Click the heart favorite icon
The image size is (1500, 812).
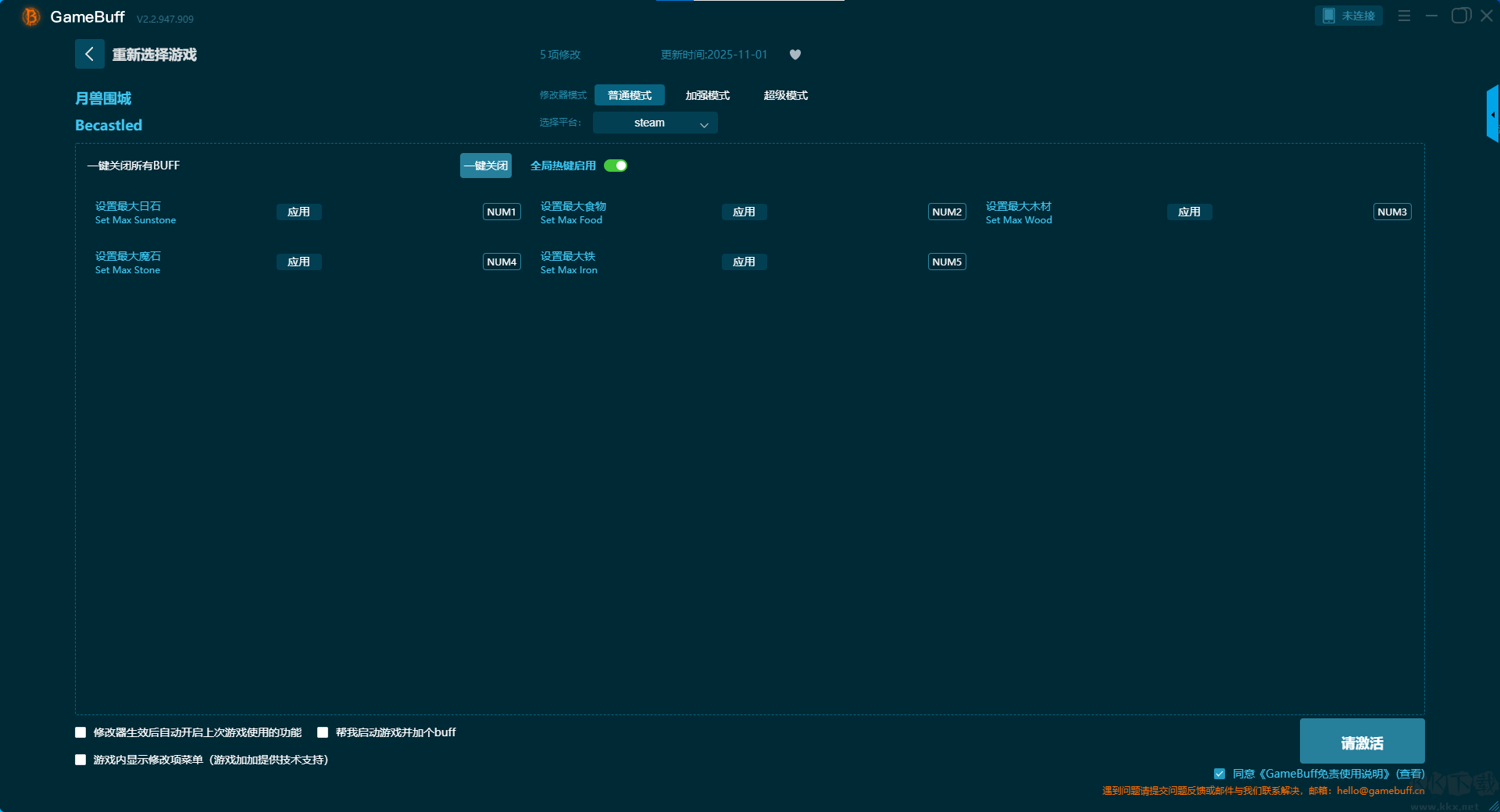point(795,55)
